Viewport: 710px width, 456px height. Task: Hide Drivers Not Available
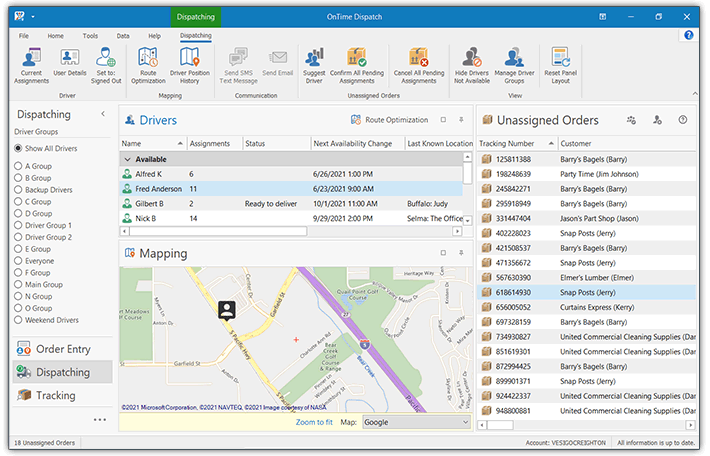[x=472, y=66]
